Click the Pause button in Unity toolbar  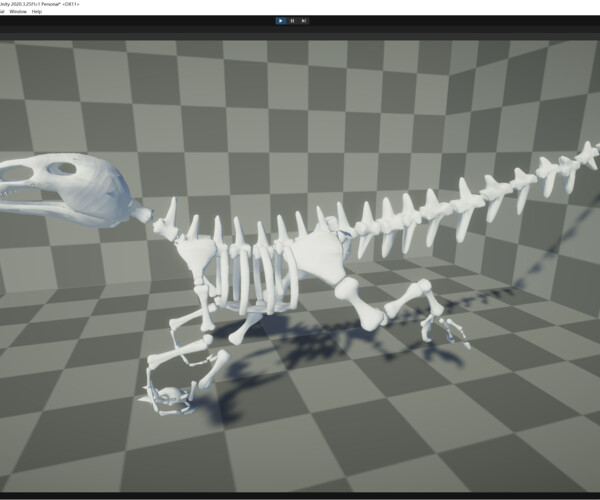pos(292,21)
